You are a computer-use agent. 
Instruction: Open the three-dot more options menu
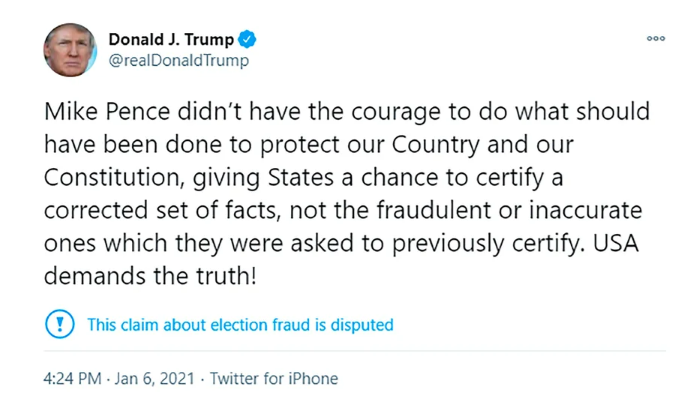656,38
